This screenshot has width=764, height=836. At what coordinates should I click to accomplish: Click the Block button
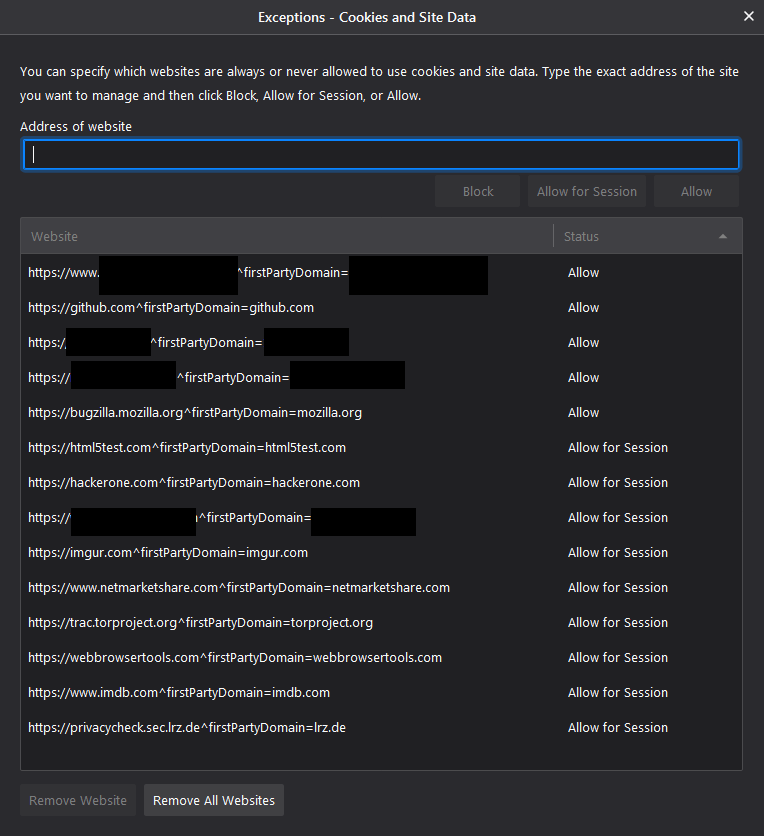pos(477,191)
